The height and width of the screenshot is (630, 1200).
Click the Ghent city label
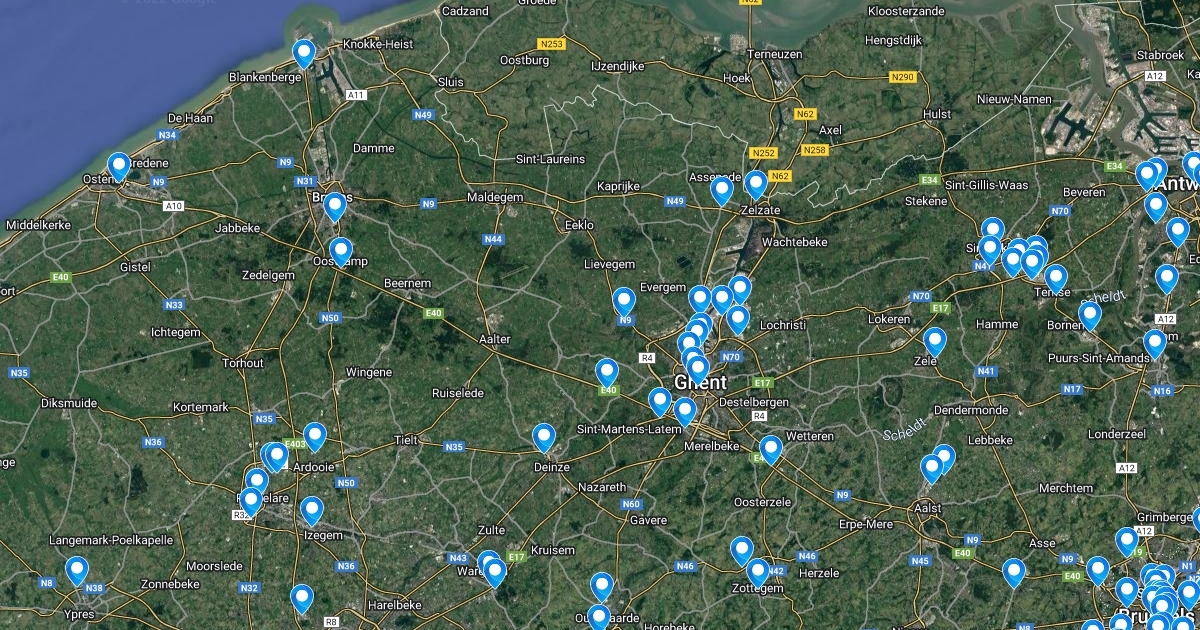701,383
